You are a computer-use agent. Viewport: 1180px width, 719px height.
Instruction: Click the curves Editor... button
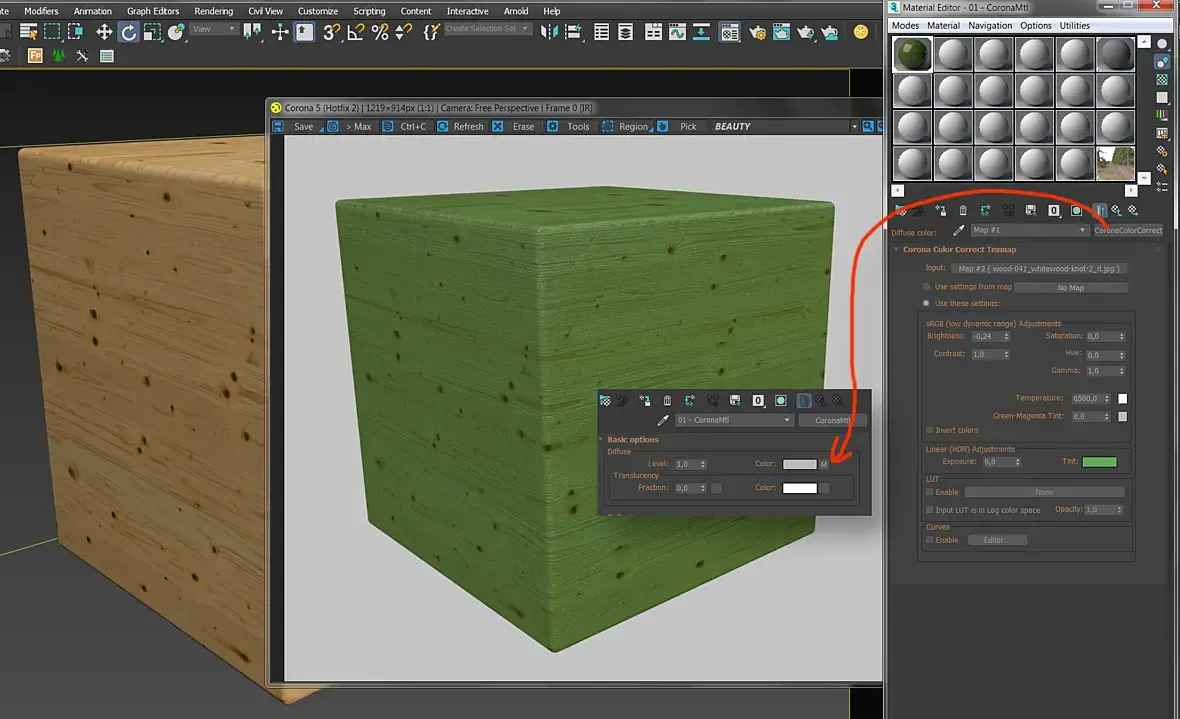[997, 540]
